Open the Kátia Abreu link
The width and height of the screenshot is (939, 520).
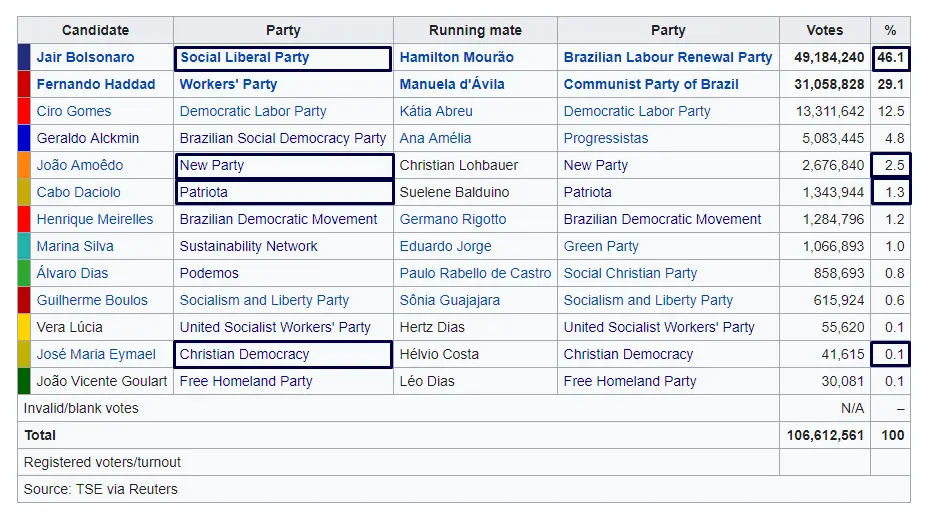pos(436,111)
